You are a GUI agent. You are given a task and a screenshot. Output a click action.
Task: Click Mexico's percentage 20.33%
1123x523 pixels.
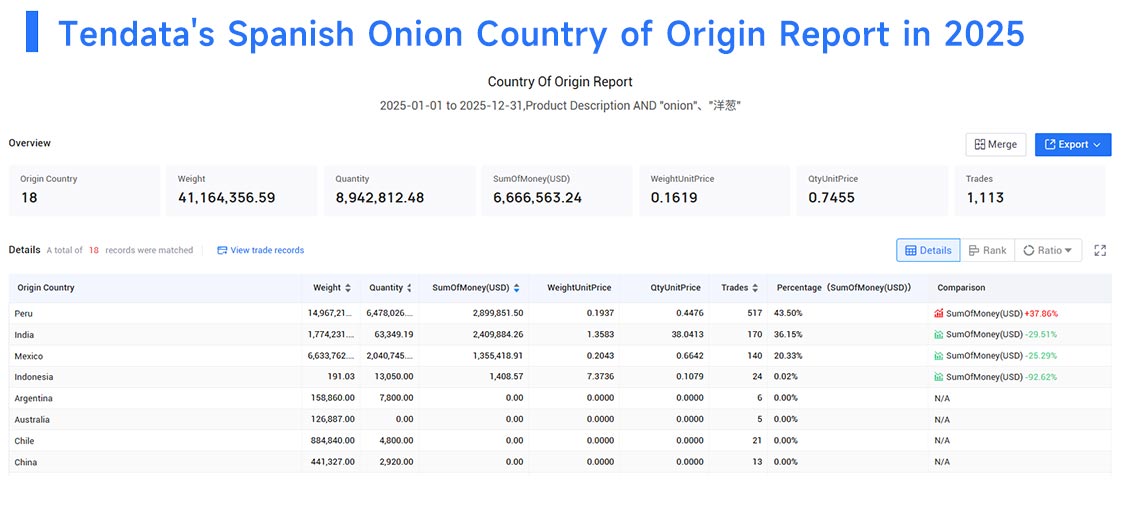pyautogui.click(x=788, y=356)
